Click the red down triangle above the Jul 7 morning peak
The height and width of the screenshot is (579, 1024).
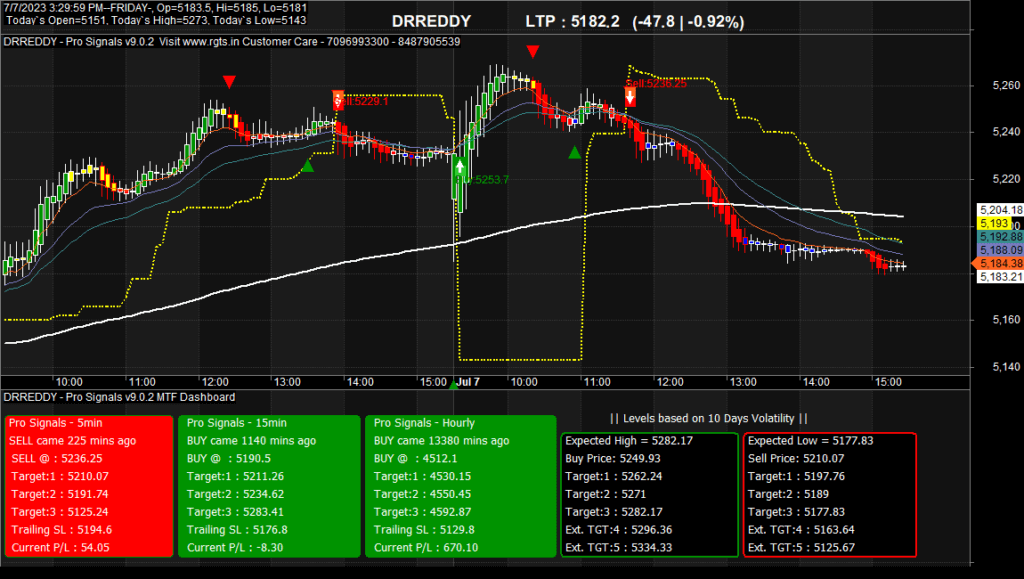click(x=533, y=52)
